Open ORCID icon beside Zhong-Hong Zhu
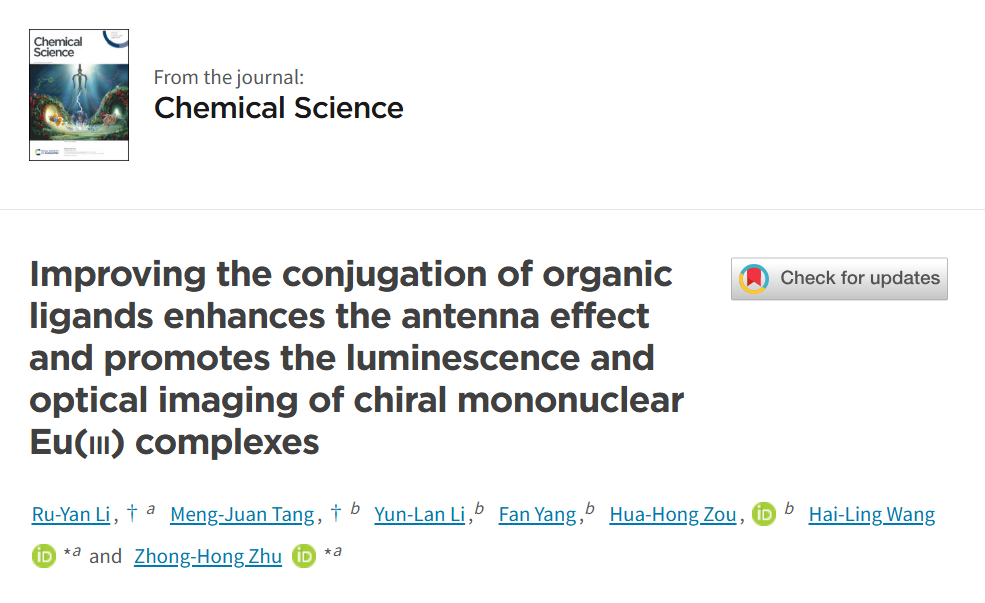985x603 pixels. point(304,556)
